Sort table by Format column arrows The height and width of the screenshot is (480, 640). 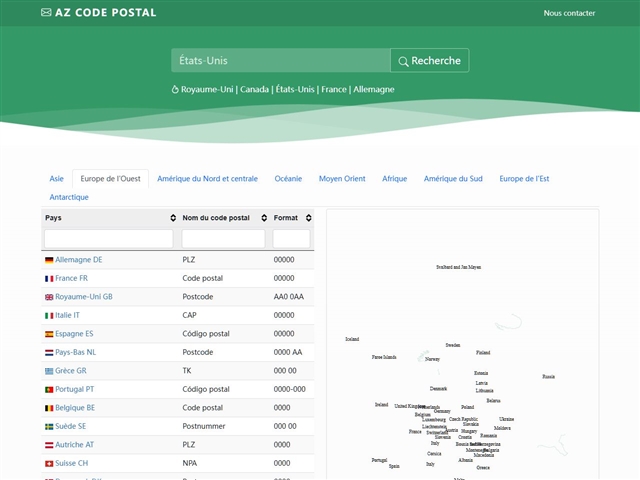click(309, 218)
